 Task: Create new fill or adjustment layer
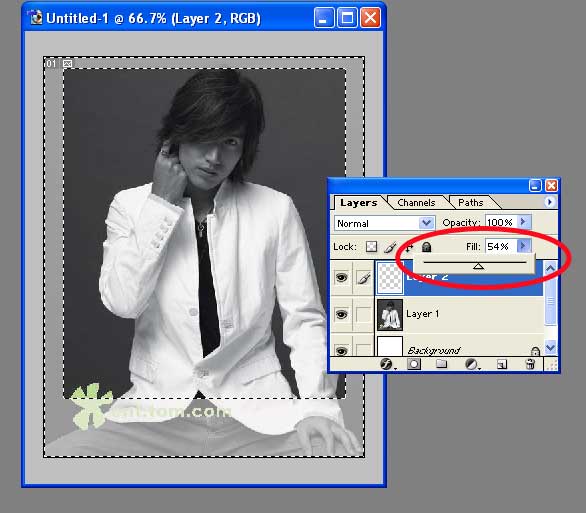pos(471,364)
